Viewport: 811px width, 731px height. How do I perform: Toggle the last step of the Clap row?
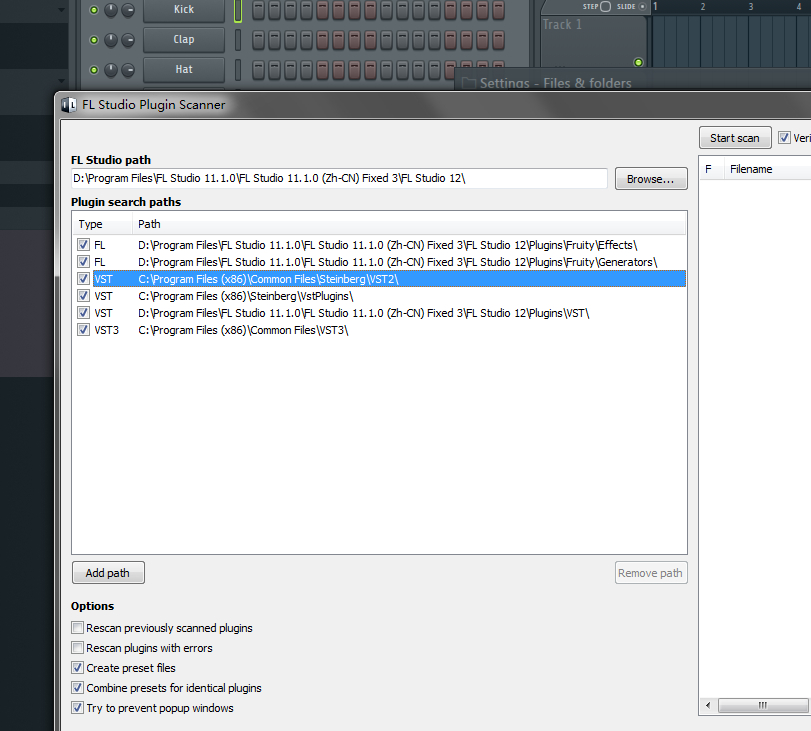point(499,40)
